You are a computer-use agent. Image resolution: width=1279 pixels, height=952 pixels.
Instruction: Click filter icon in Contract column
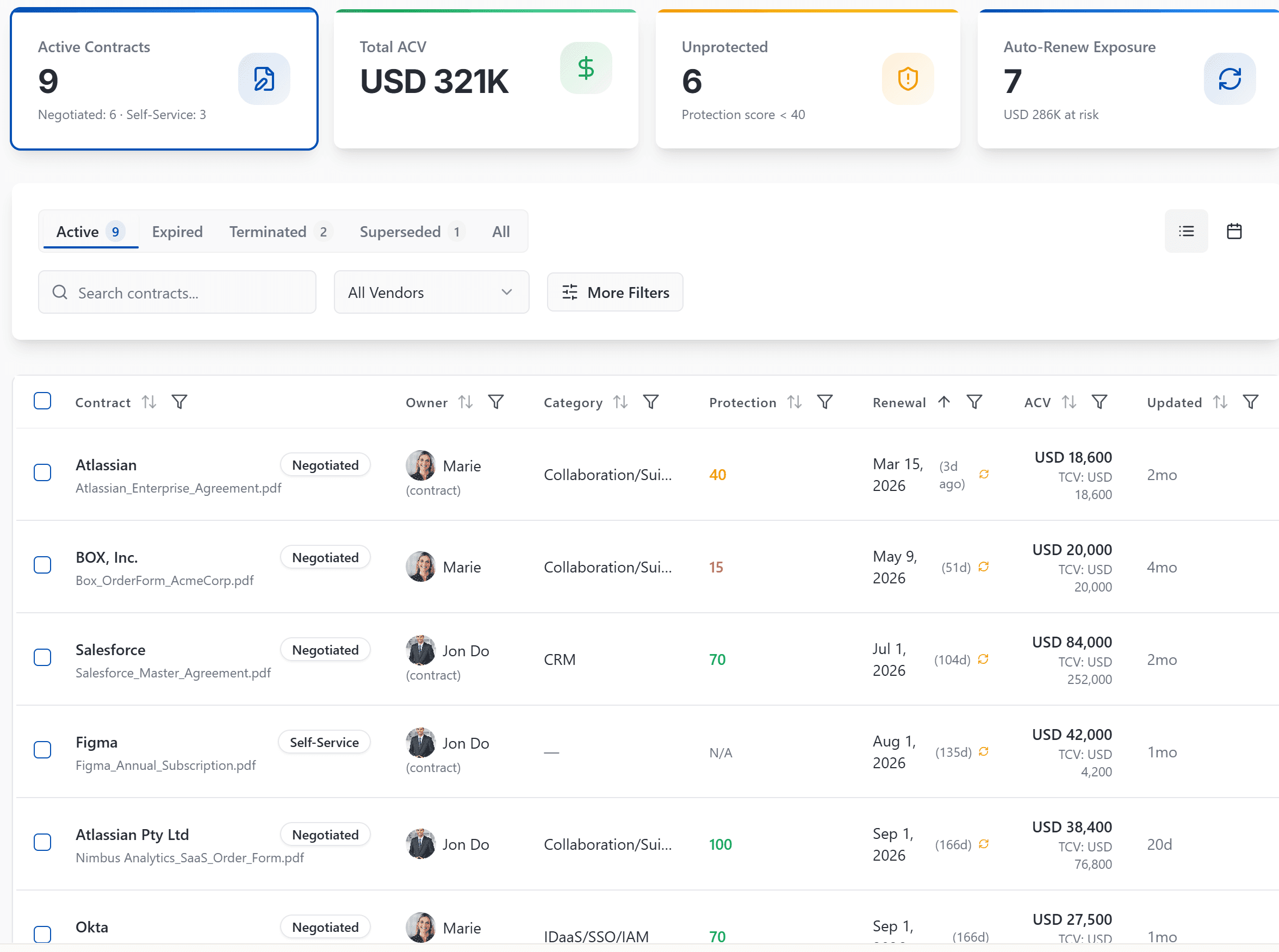(x=179, y=402)
